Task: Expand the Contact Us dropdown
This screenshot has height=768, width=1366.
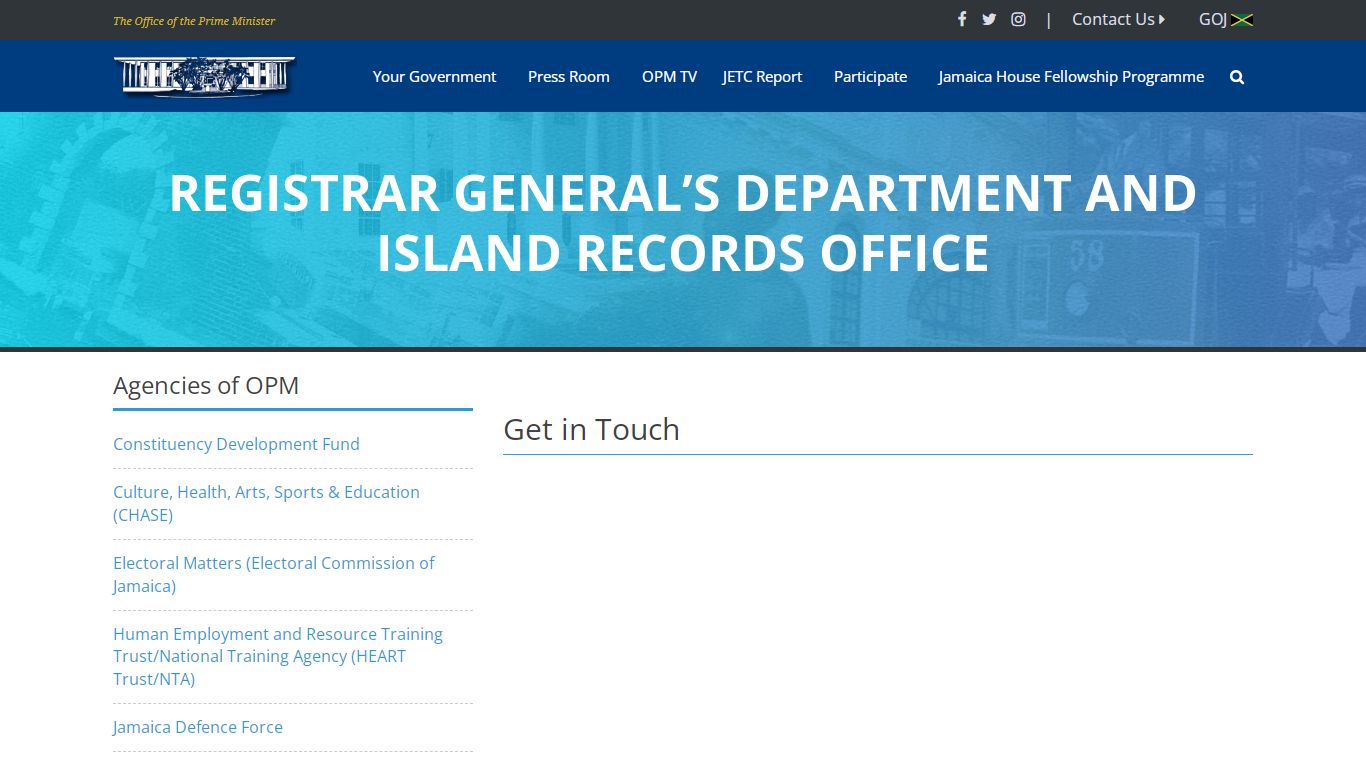Action: tap(1118, 19)
